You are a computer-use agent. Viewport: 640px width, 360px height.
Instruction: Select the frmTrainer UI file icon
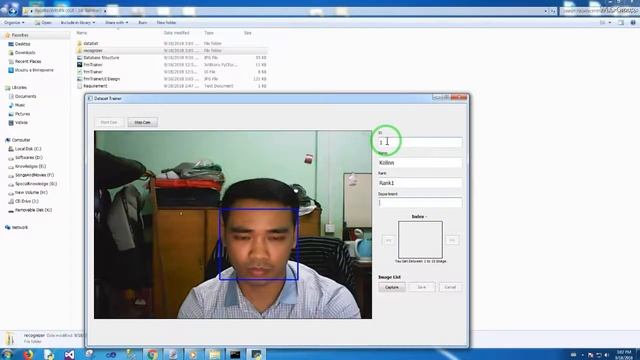pyautogui.click(x=80, y=72)
